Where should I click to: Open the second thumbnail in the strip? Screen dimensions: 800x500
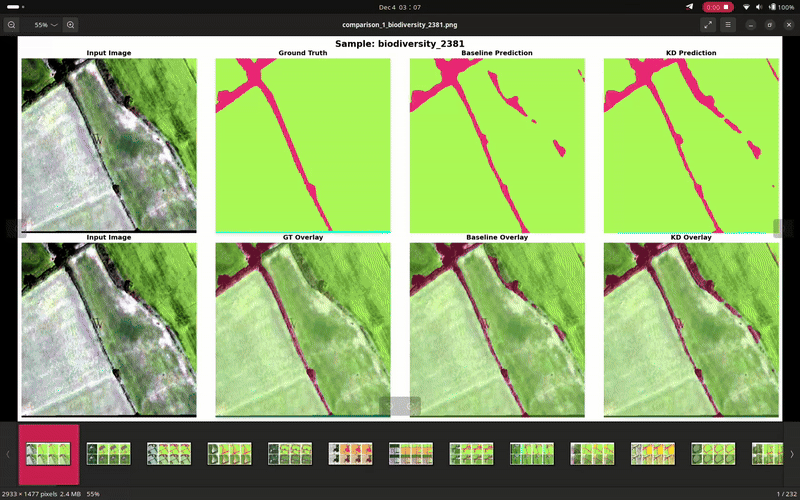pyautogui.click(x=110, y=453)
